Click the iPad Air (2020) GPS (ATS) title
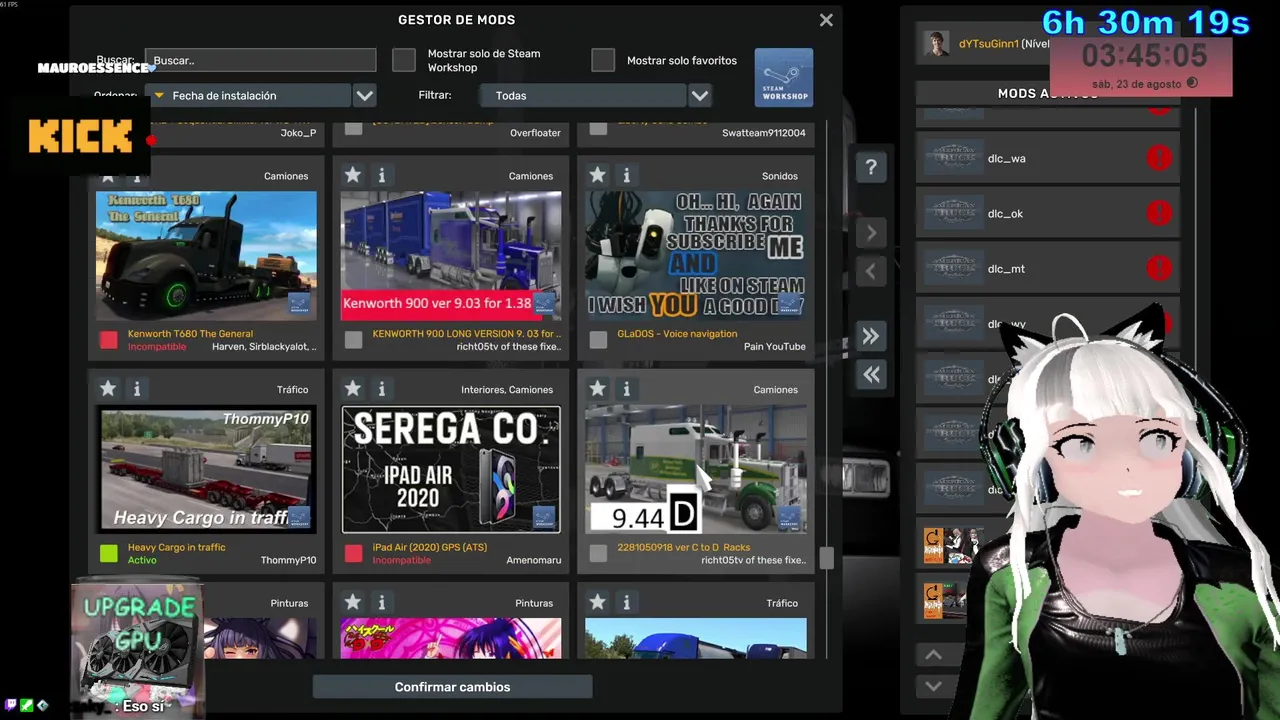This screenshot has height=720, width=1280. tap(430, 547)
